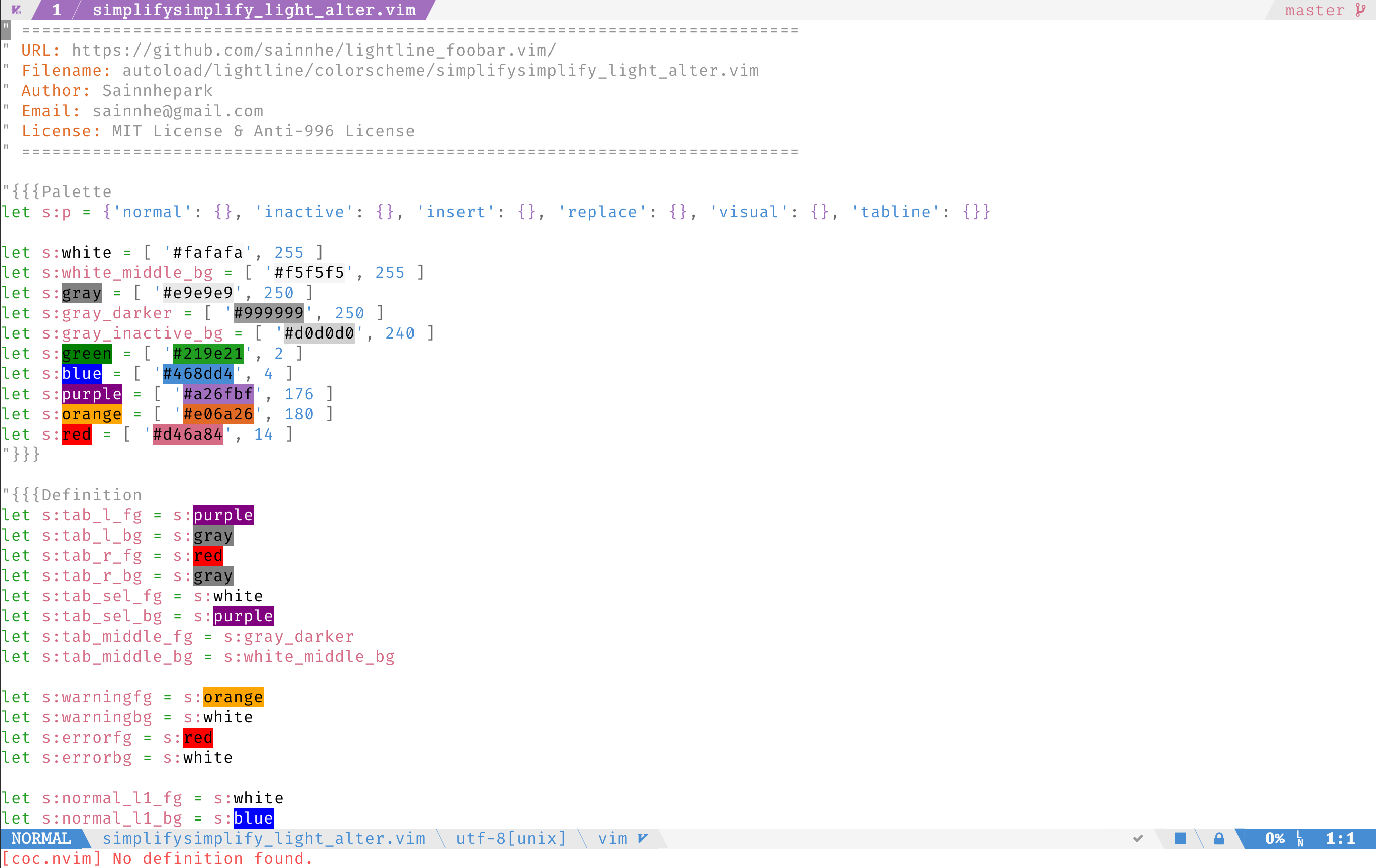Click the blue square status indicator
Screen dimensions: 1376x868
[1180, 838]
